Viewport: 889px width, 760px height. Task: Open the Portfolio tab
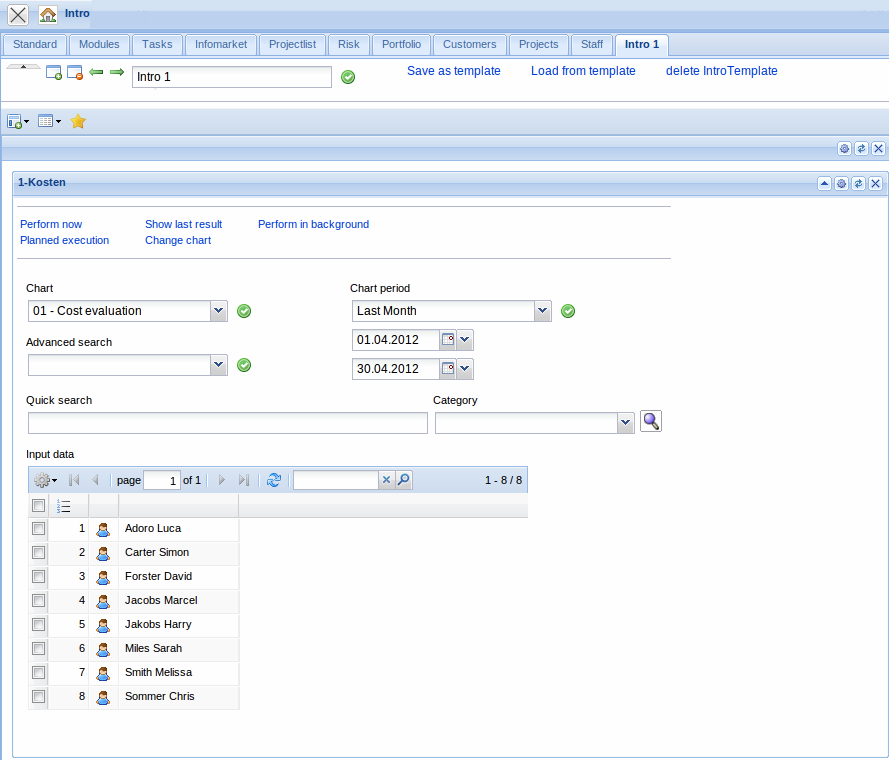tap(401, 44)
